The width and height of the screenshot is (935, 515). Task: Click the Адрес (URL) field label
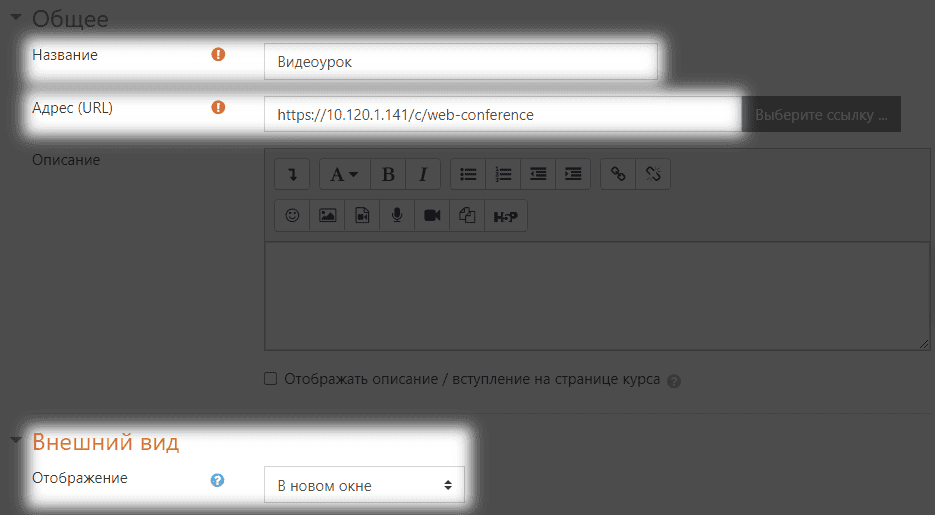coord(72,108)
